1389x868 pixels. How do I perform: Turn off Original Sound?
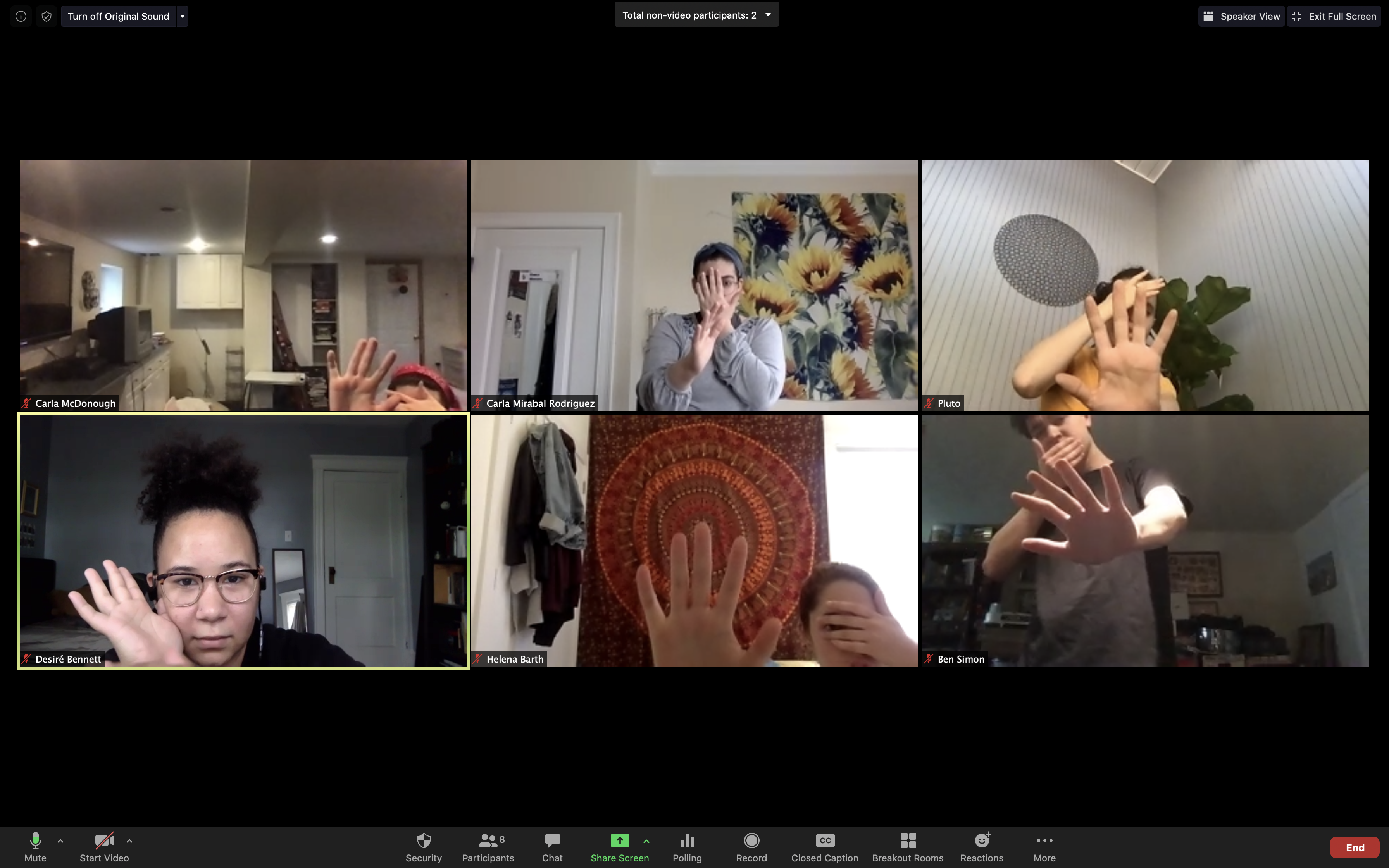click(118, 16)
